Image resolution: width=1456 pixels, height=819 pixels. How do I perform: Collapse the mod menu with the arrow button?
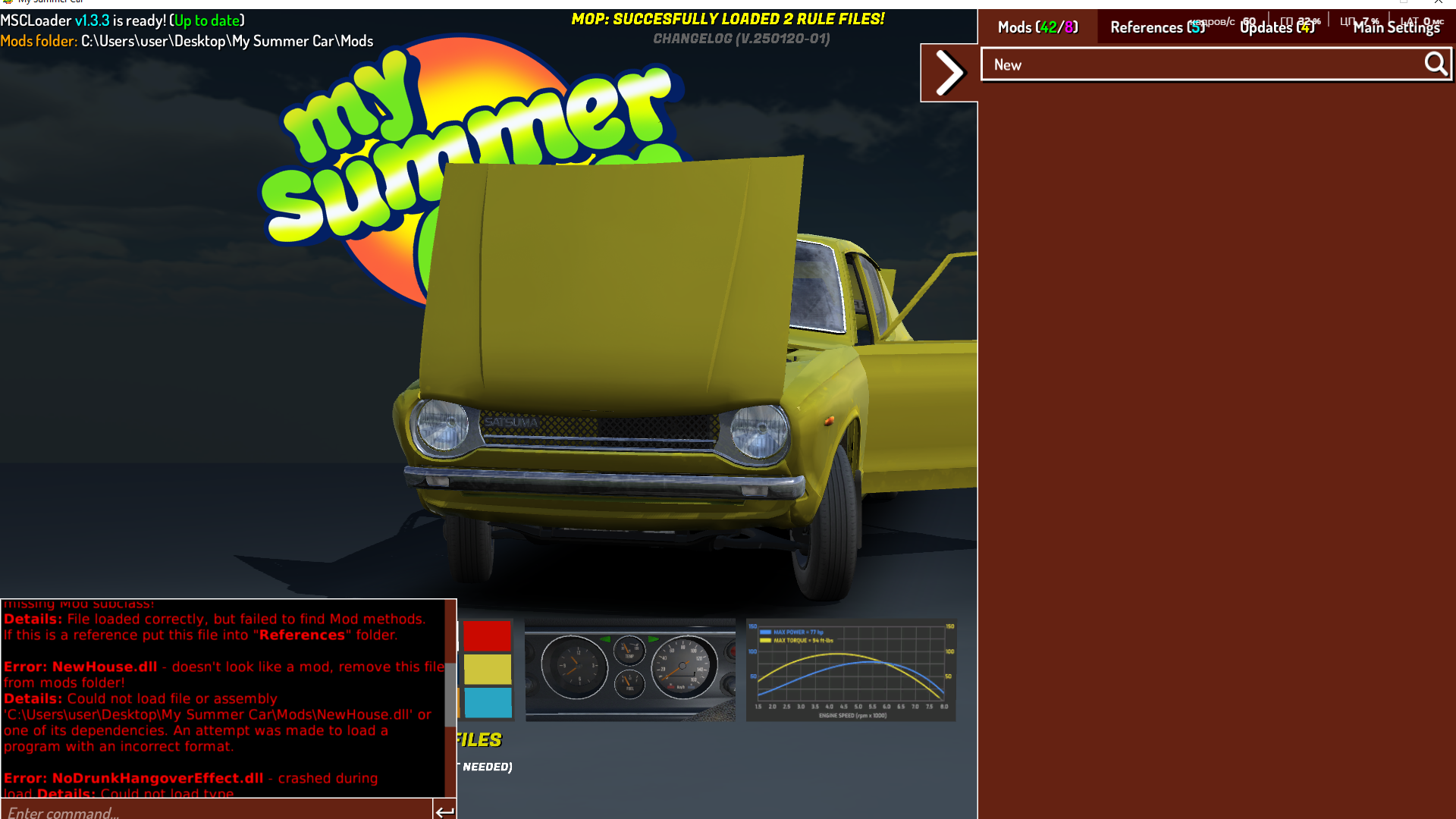949,73
